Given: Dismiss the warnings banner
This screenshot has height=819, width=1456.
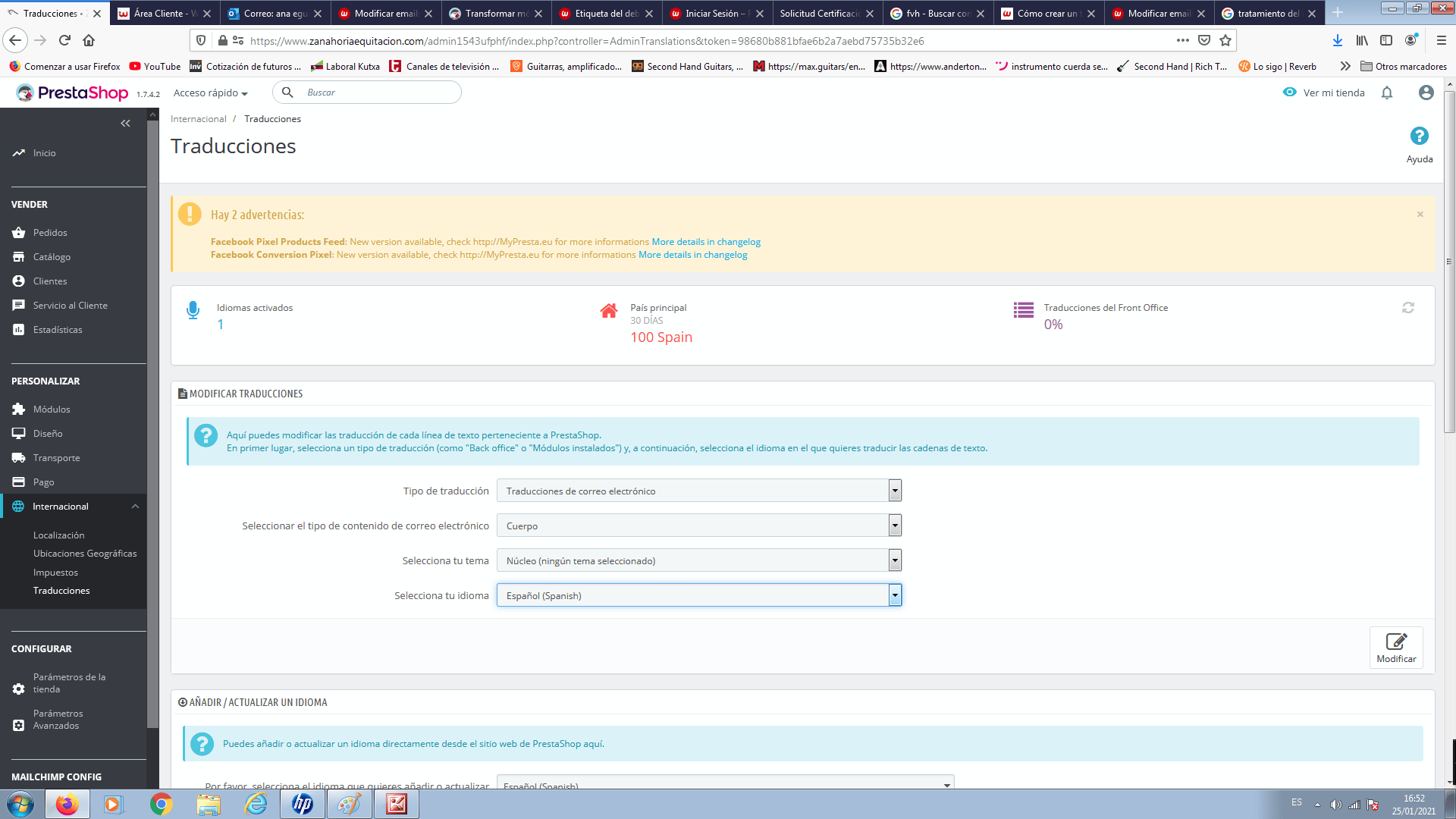Looking at the screenshot, I should click(x=1420, y=214).
